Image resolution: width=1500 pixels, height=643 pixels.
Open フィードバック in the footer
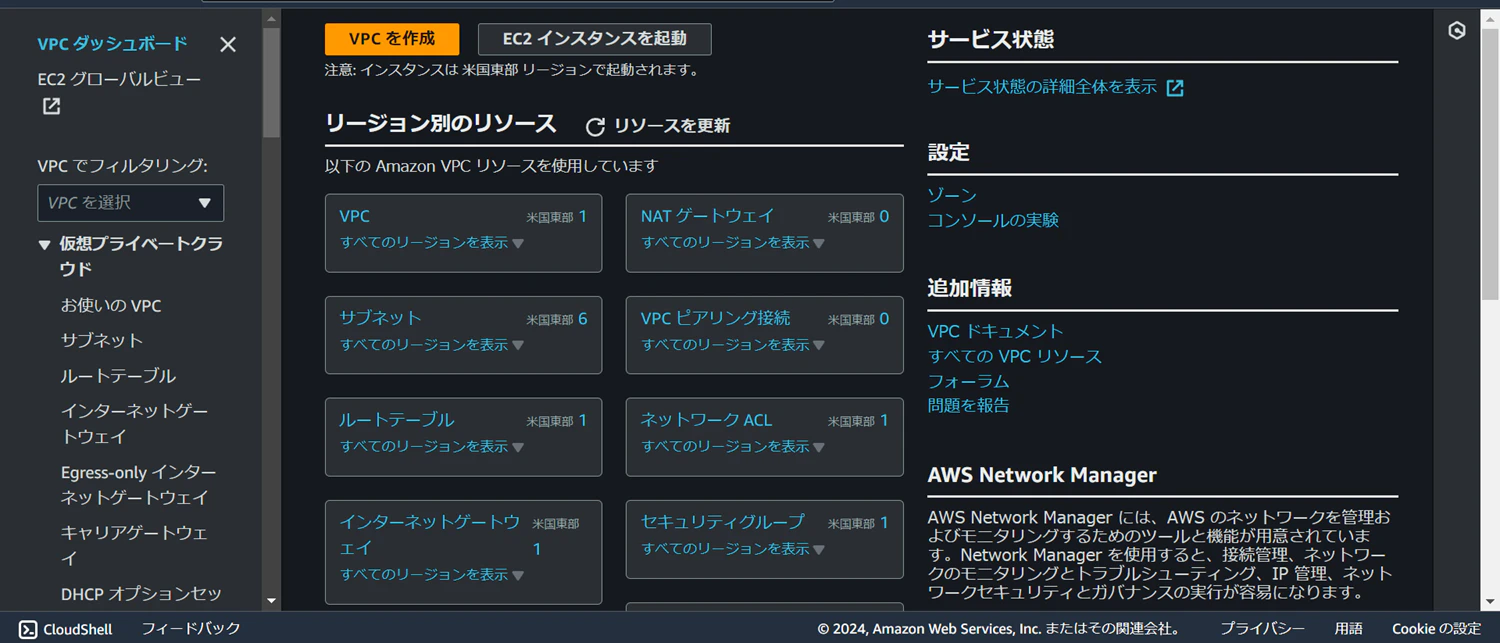pyautogui.click(x=191, y=629)
